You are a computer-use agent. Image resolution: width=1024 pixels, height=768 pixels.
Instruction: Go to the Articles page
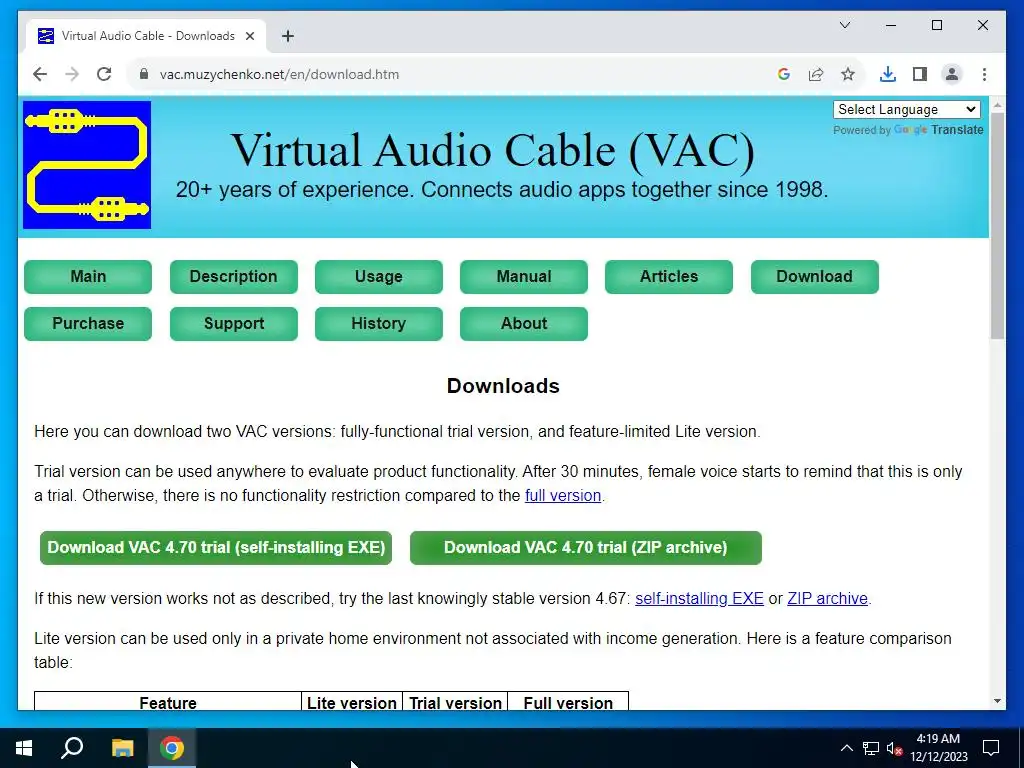tap(669, 276)
